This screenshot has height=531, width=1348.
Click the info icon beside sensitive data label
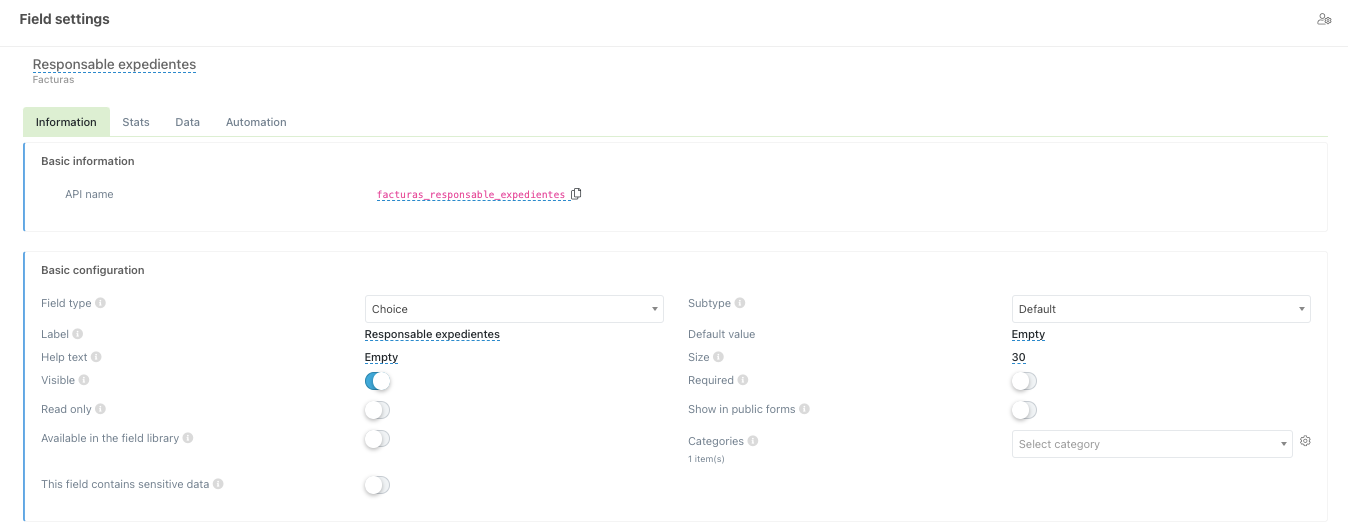218,484
